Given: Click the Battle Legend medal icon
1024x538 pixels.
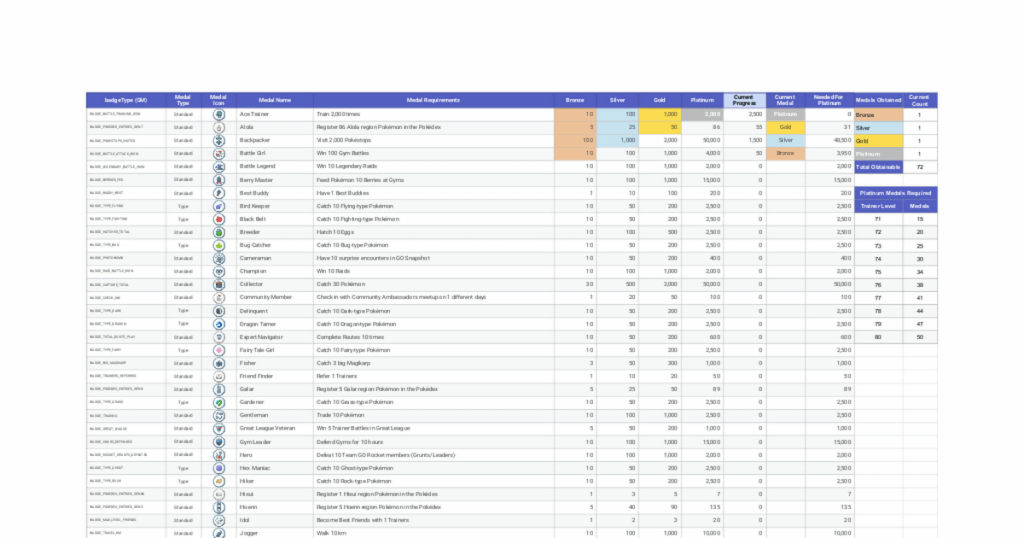Looking at the screenshot, I should click(x=219, y=166).
